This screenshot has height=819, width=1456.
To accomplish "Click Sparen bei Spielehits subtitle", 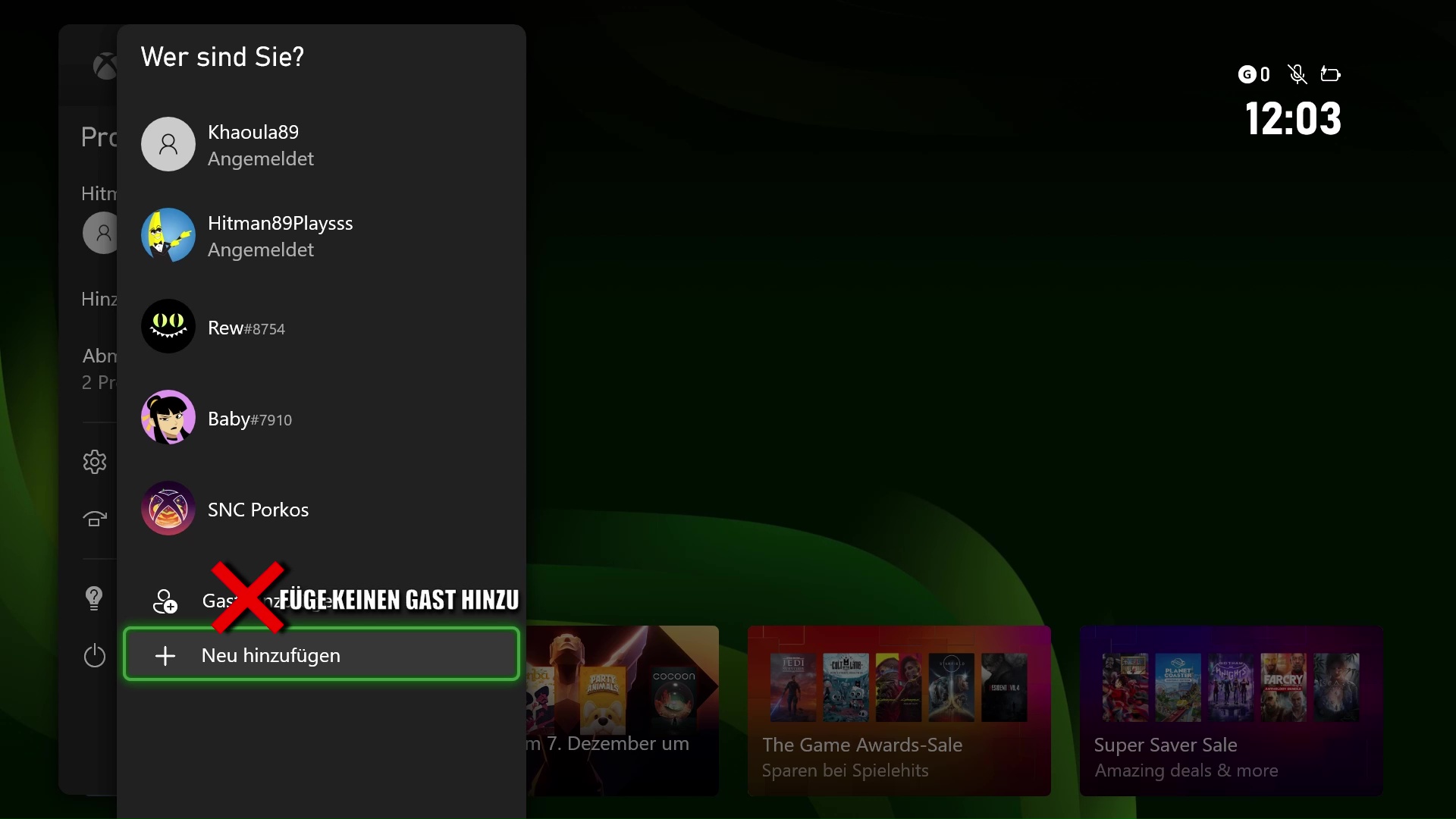I will (845, 770).
